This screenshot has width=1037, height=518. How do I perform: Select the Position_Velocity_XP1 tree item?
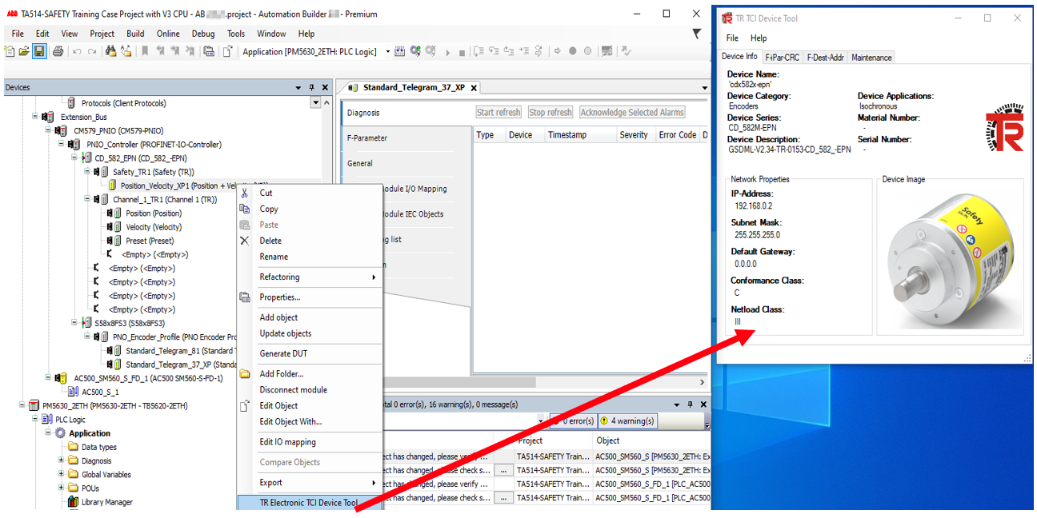point(160,185)
